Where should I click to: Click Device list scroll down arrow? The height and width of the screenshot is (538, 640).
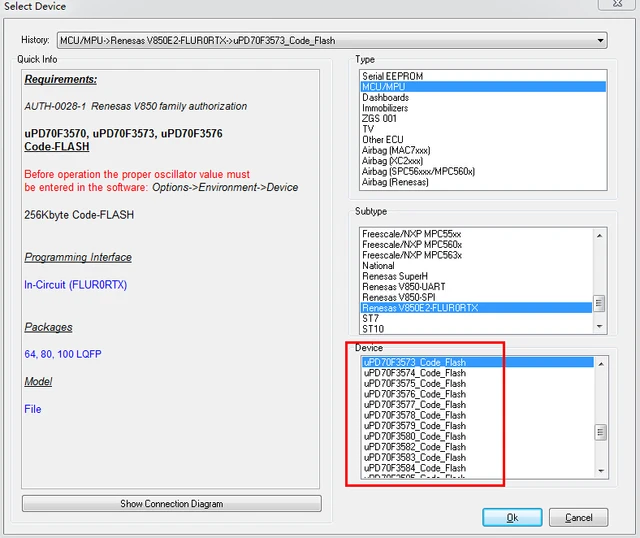click(601, 471)
